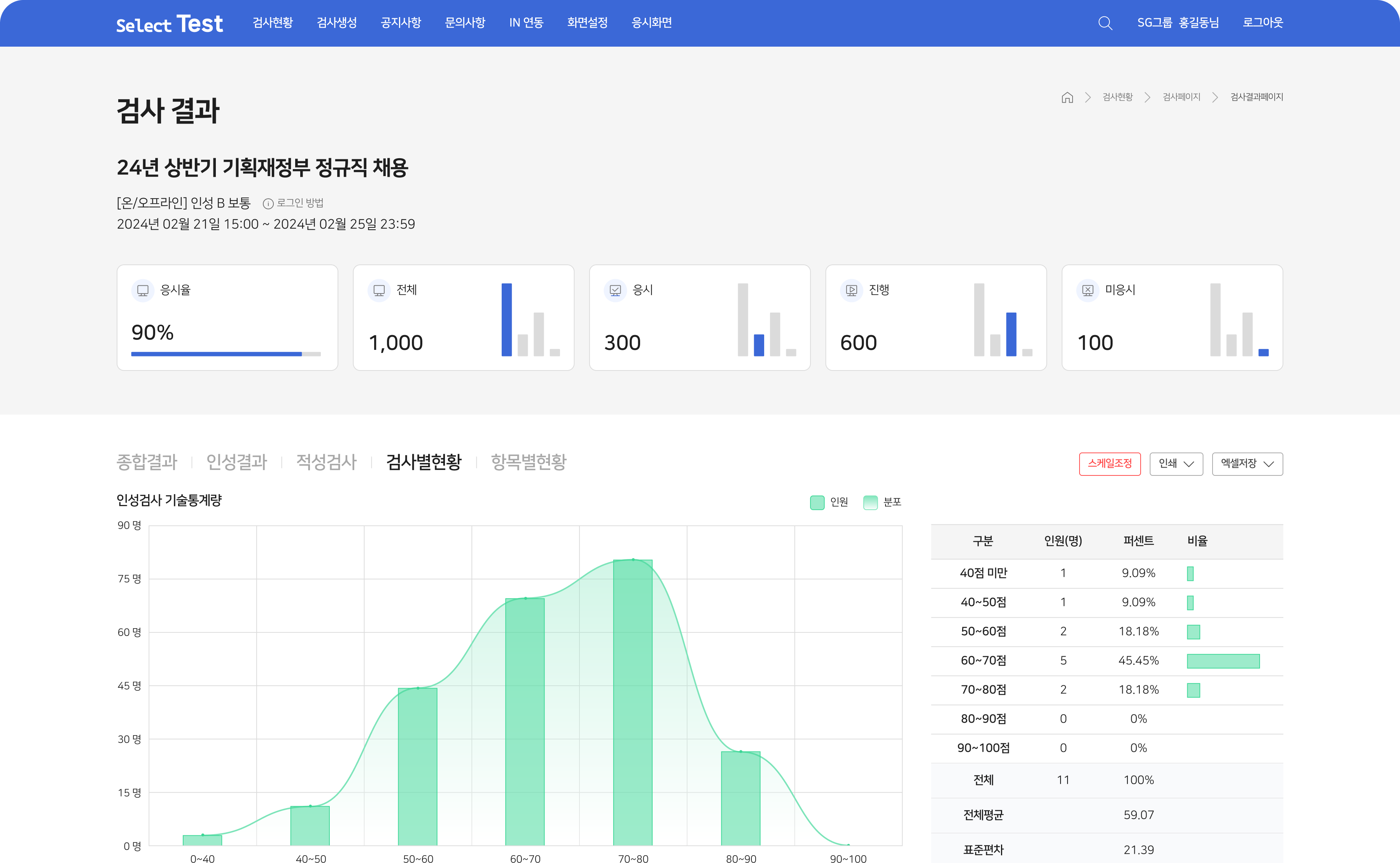The width and height of the screenshot is (1400, 863).
Task: Open the 문의사항 menu
Action: (465, 23)
